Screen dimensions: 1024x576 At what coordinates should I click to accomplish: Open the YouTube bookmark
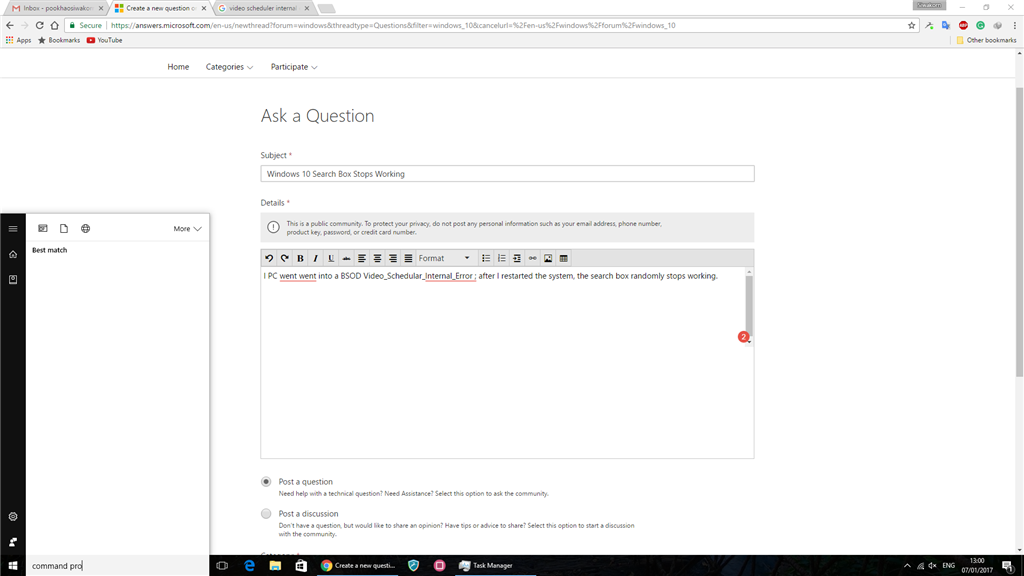coord(104,40)
